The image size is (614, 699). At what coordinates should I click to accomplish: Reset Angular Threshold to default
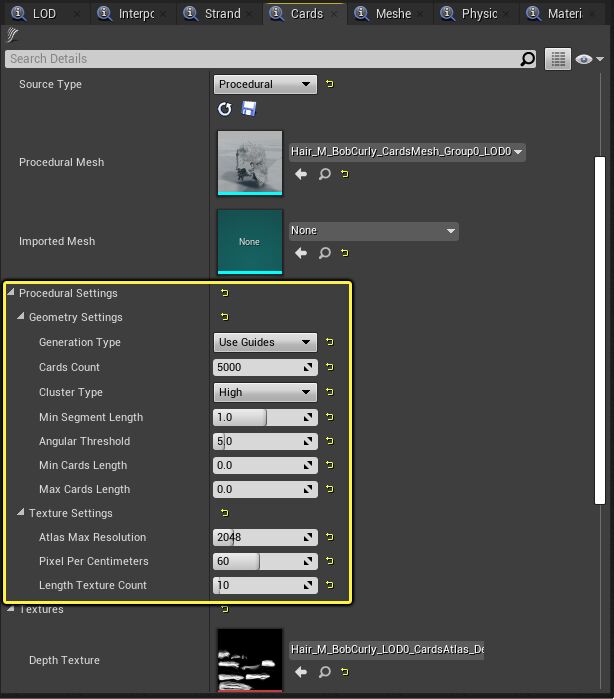click(330, 441)
